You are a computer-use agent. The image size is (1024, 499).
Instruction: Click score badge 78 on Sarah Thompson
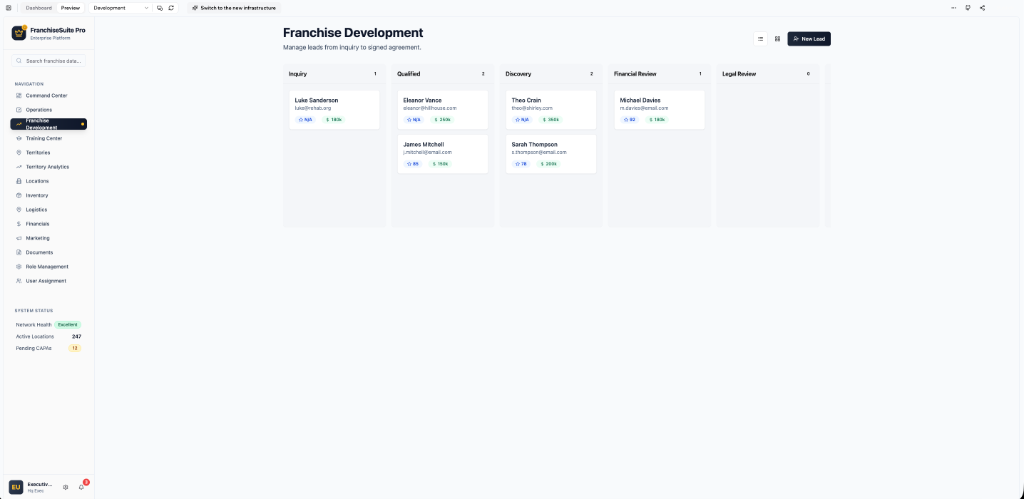pyautogui.click(x=521, y=164)
